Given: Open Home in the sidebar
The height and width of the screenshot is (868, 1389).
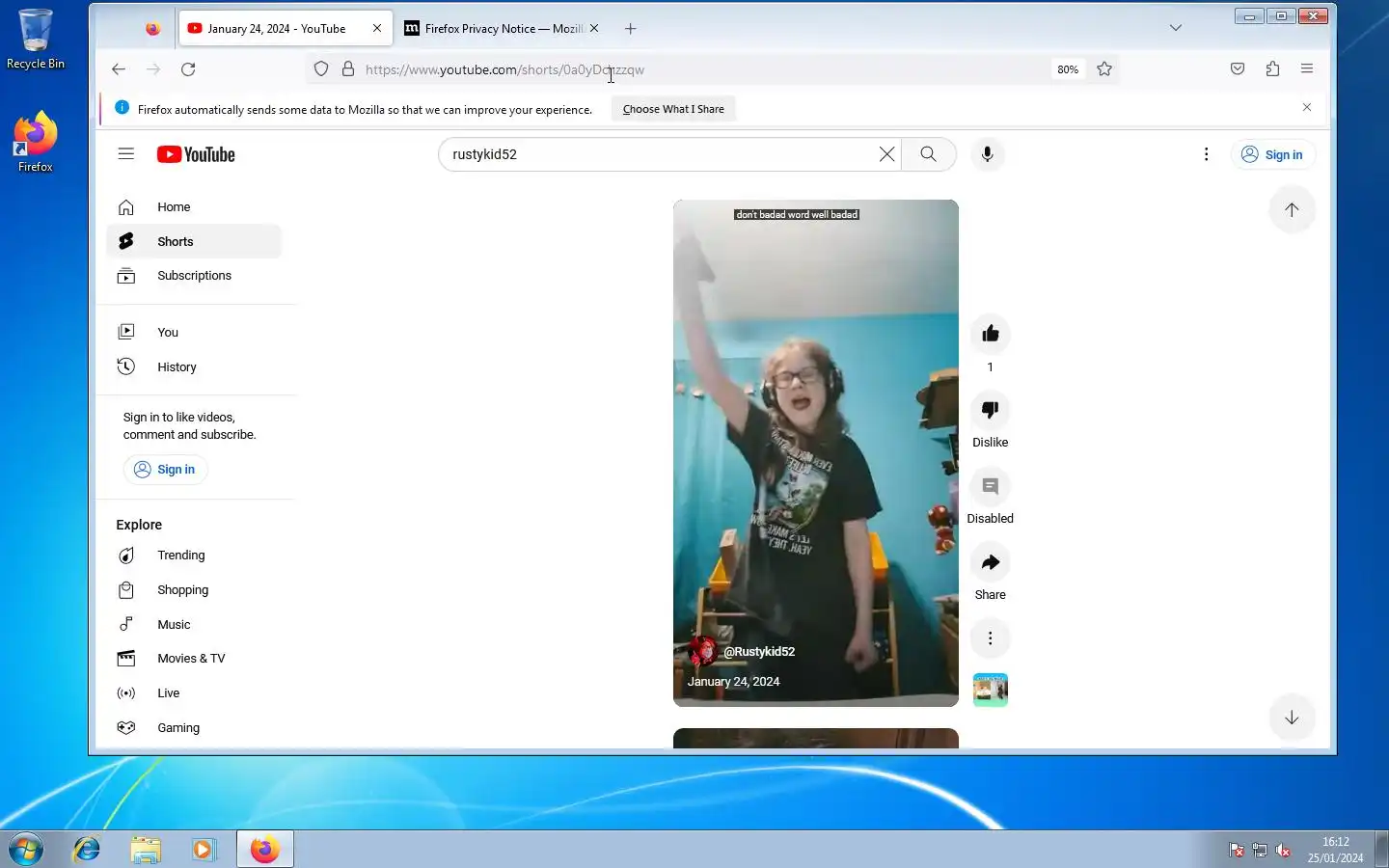Looking at the screenshot, I should [194, 207].
